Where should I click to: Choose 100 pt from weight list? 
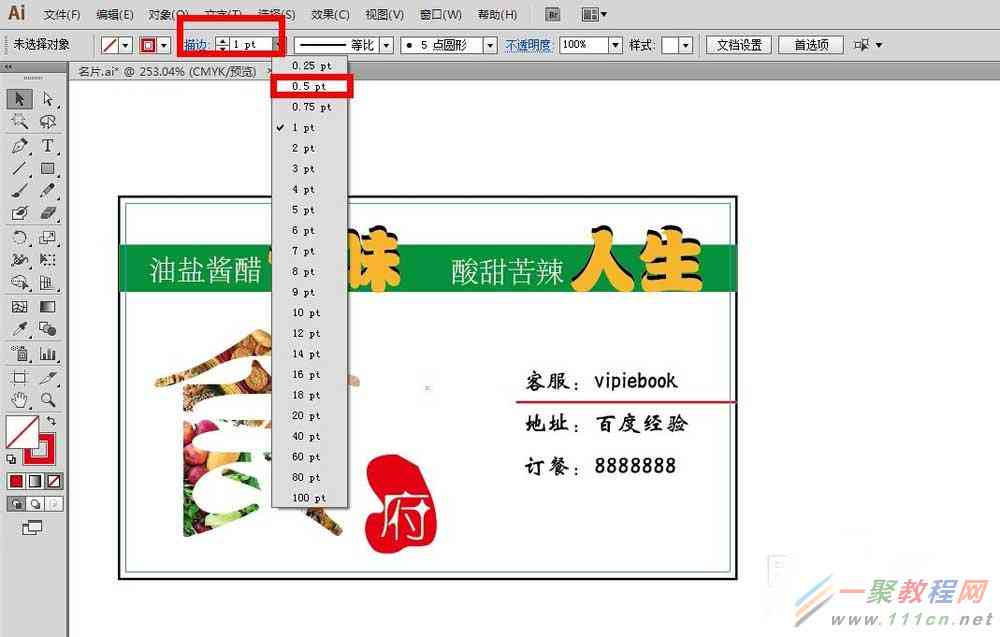311,497
